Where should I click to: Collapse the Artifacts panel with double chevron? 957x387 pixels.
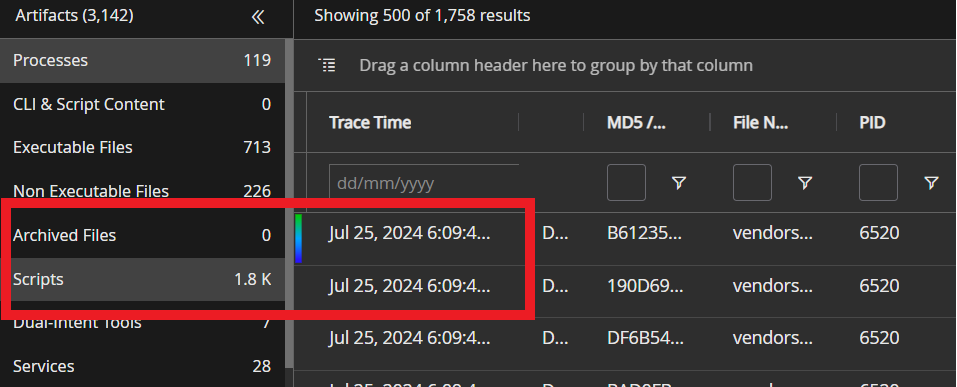258,17
